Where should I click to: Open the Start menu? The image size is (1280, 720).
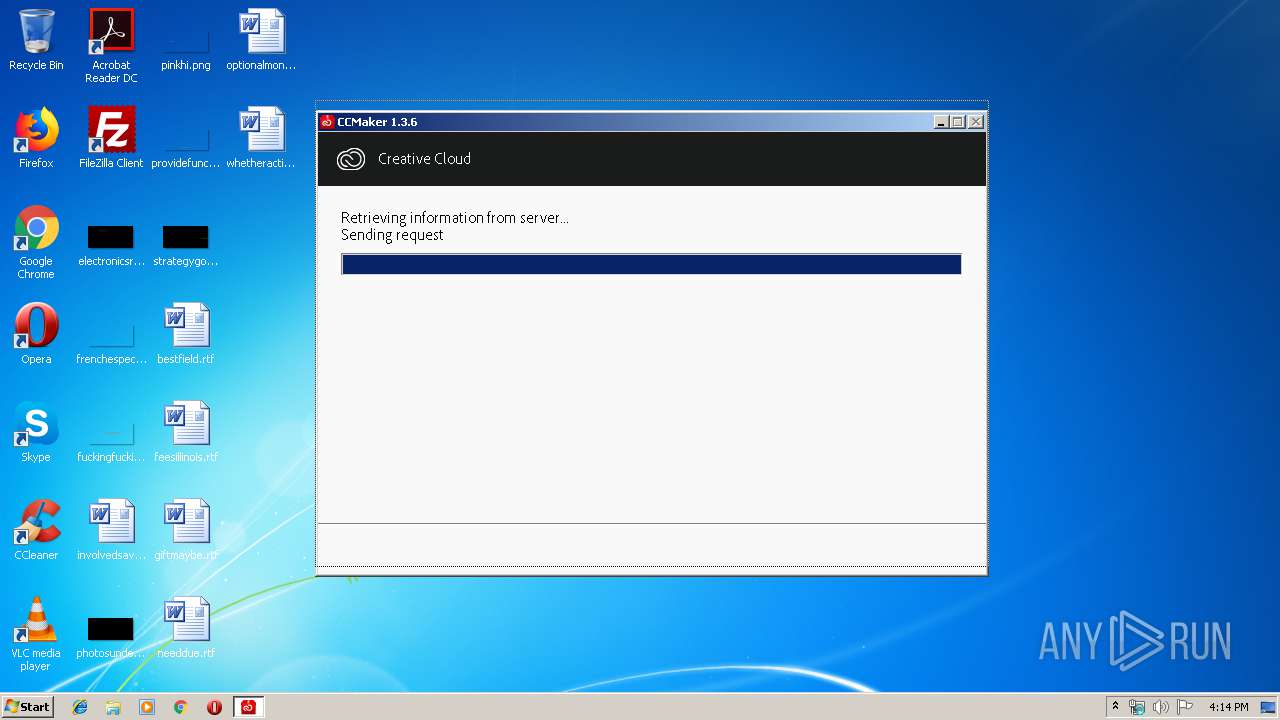tap(27, 707)
